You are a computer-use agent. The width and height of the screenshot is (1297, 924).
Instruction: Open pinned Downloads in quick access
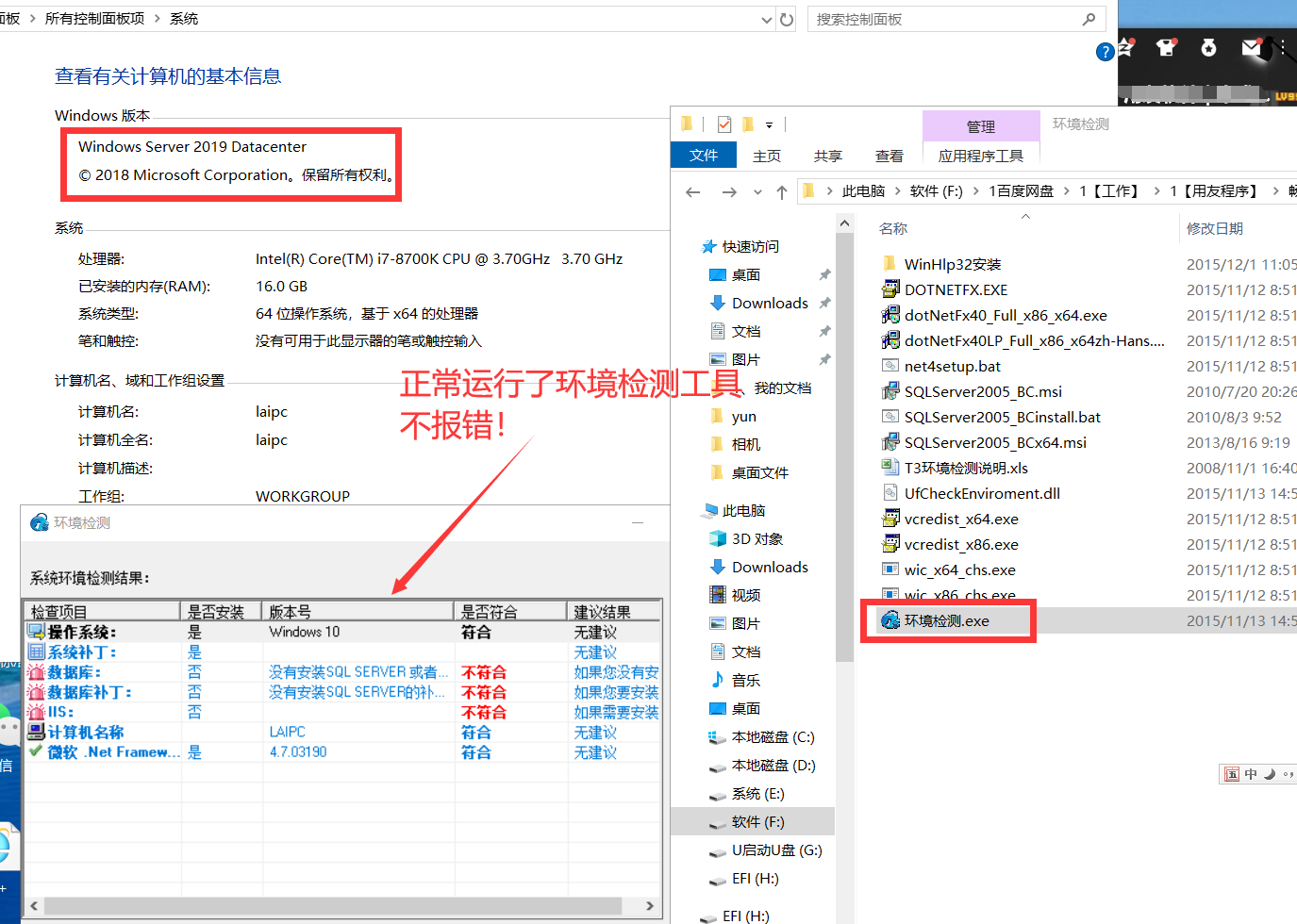[x=770, y=303]
